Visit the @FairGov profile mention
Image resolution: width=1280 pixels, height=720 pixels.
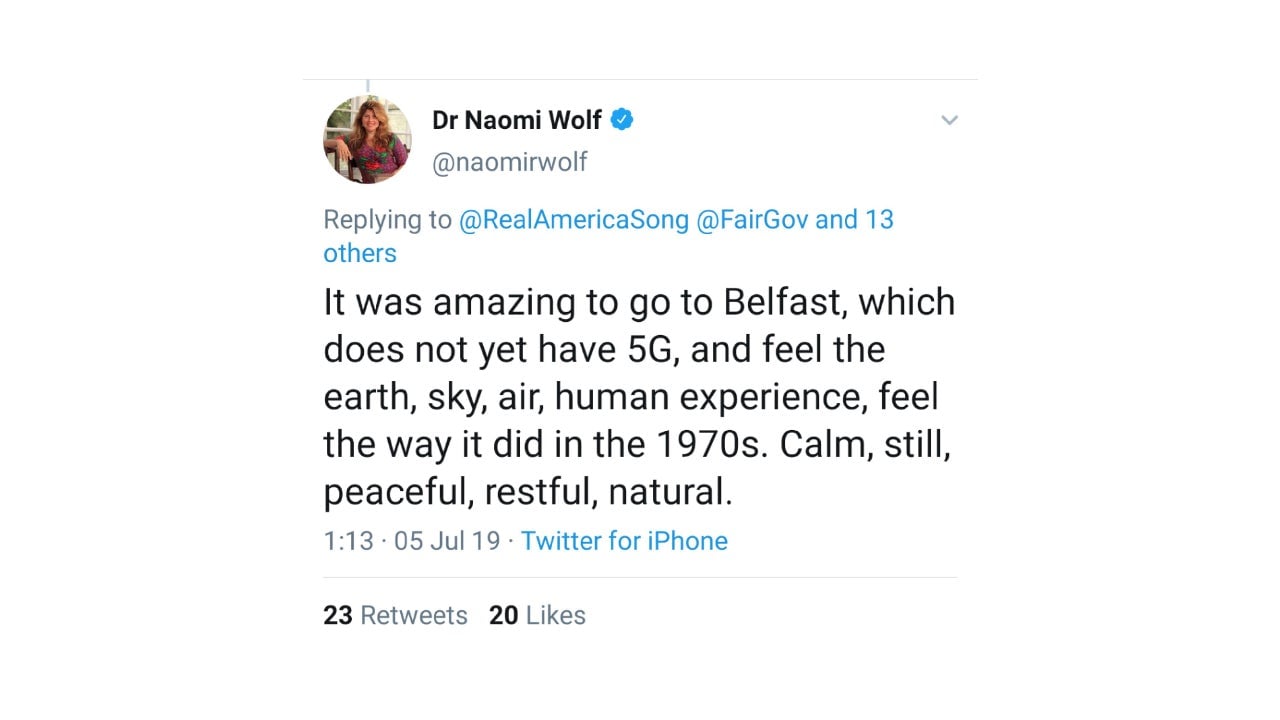[751, 220]
